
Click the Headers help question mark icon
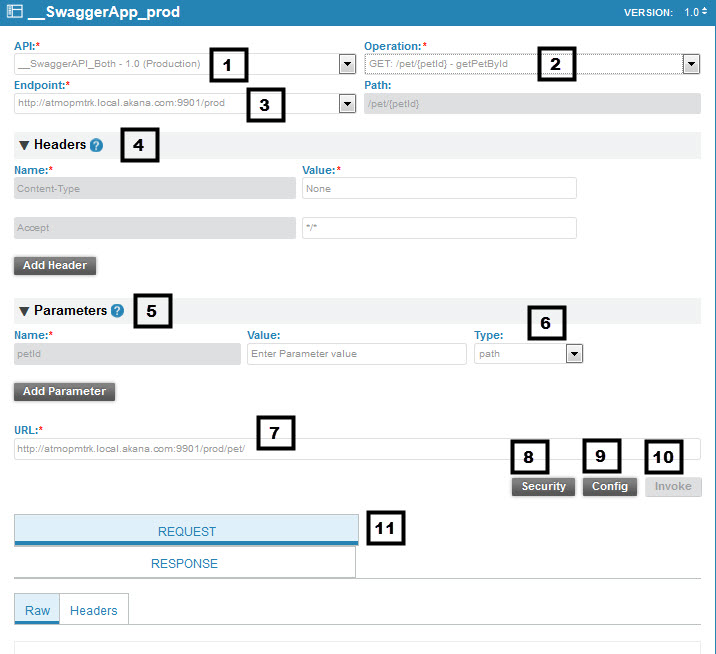coord(96,145)
